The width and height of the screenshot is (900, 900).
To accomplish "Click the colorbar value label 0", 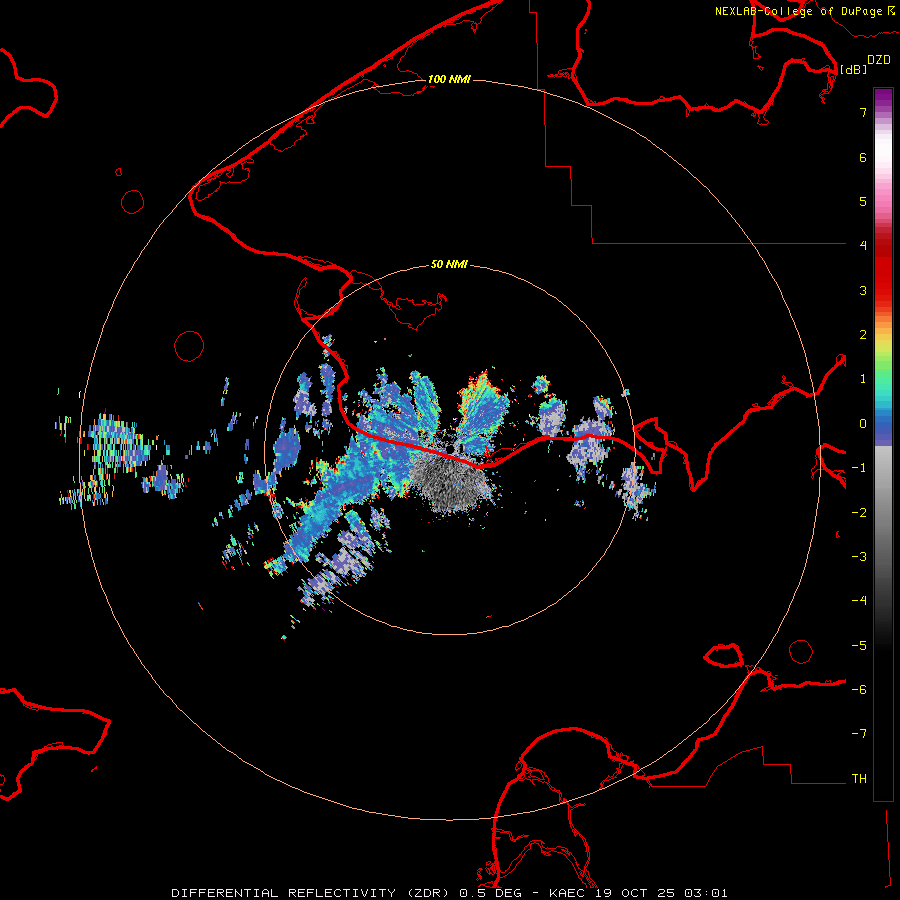I will [863, 424].
